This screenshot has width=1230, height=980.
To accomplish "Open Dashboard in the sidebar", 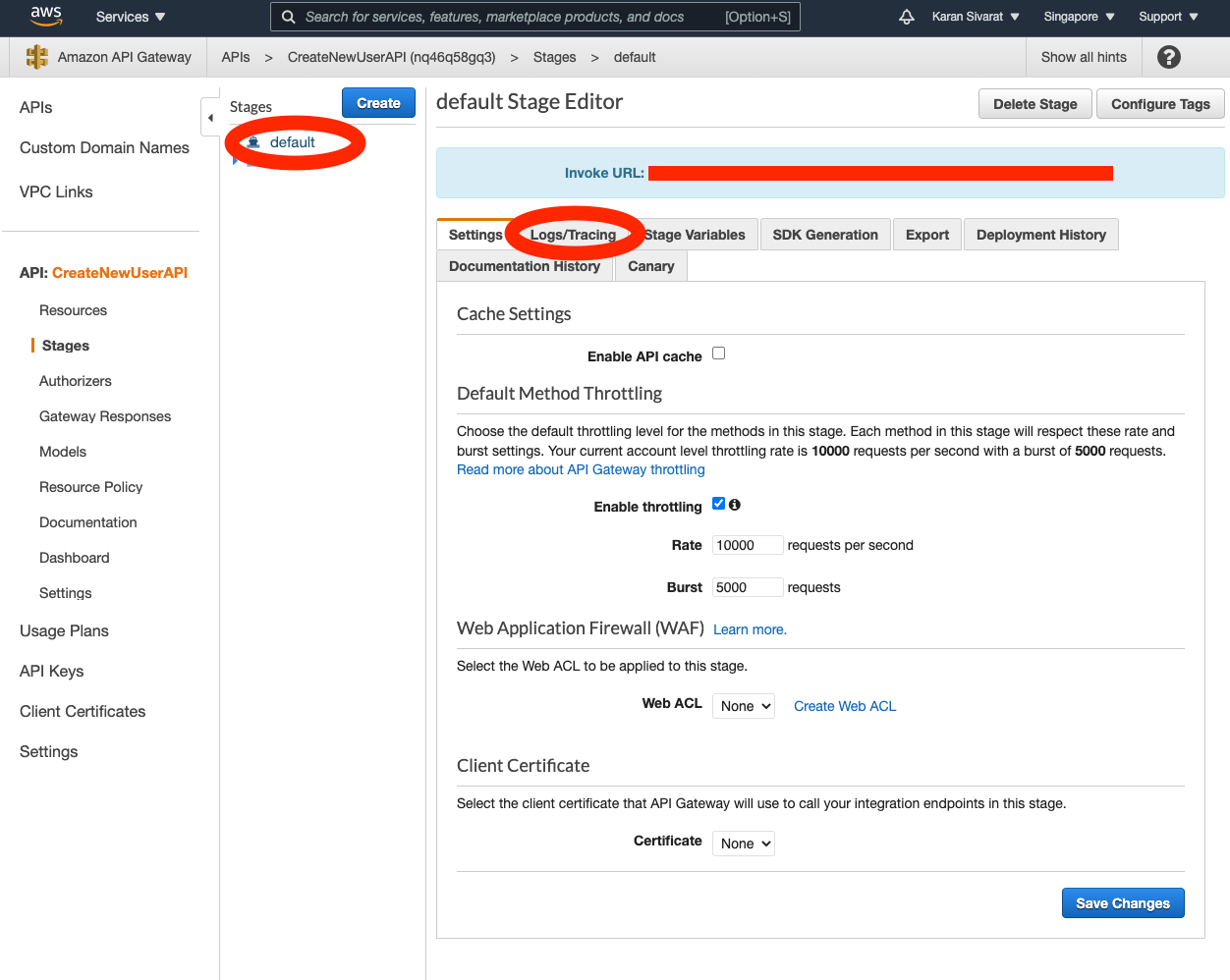I will [75, 558].
